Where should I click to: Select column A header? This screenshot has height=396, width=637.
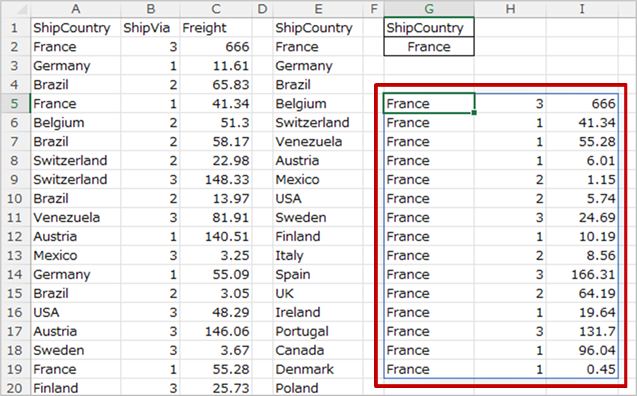(x=76, y=9)
